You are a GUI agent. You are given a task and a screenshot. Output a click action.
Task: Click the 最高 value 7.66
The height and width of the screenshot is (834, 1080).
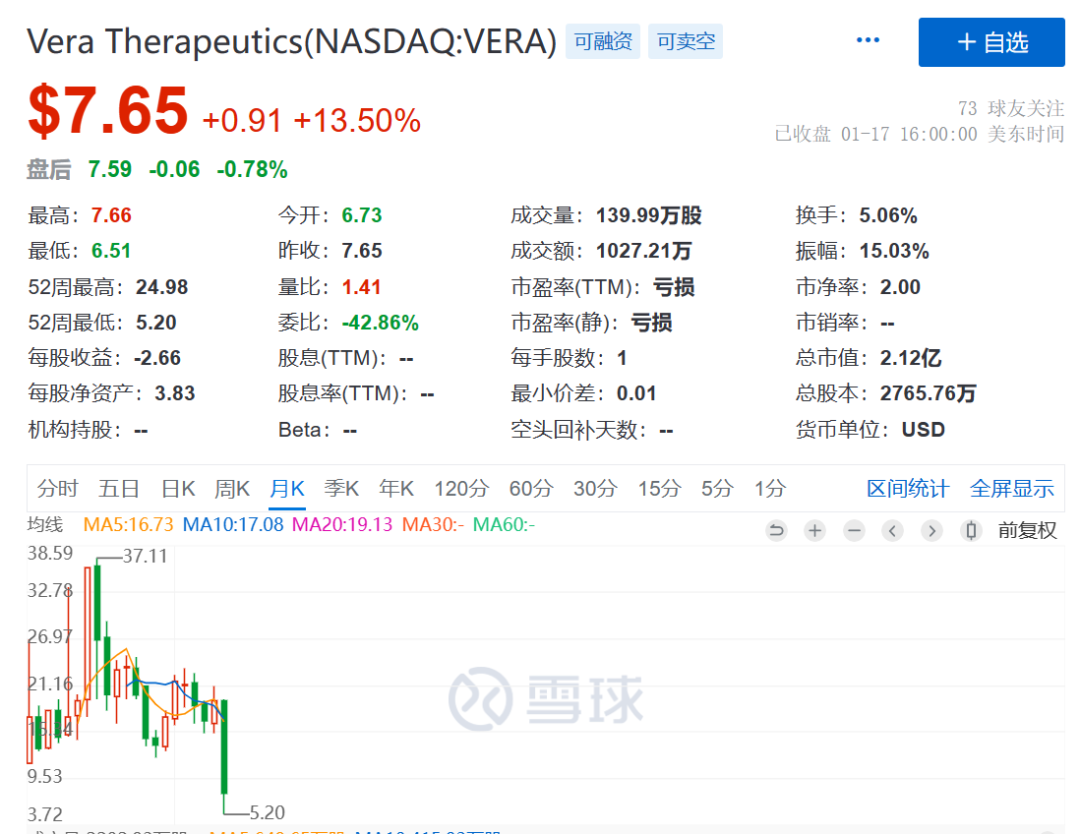111,216
